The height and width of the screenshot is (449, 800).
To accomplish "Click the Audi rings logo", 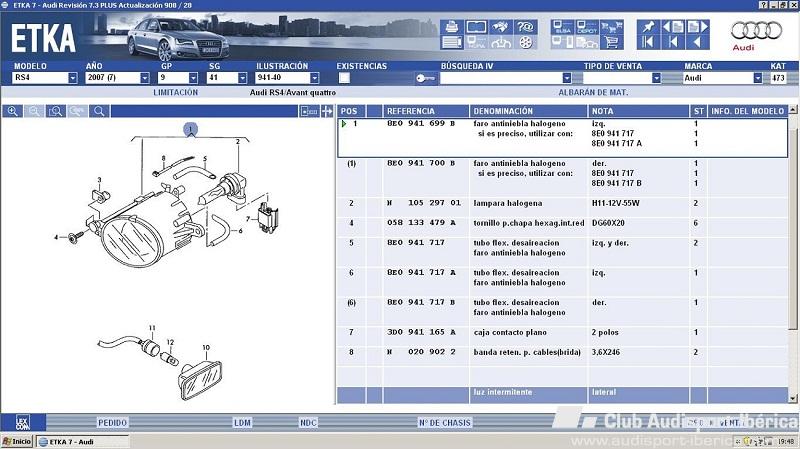I will [x=756, y=31].
